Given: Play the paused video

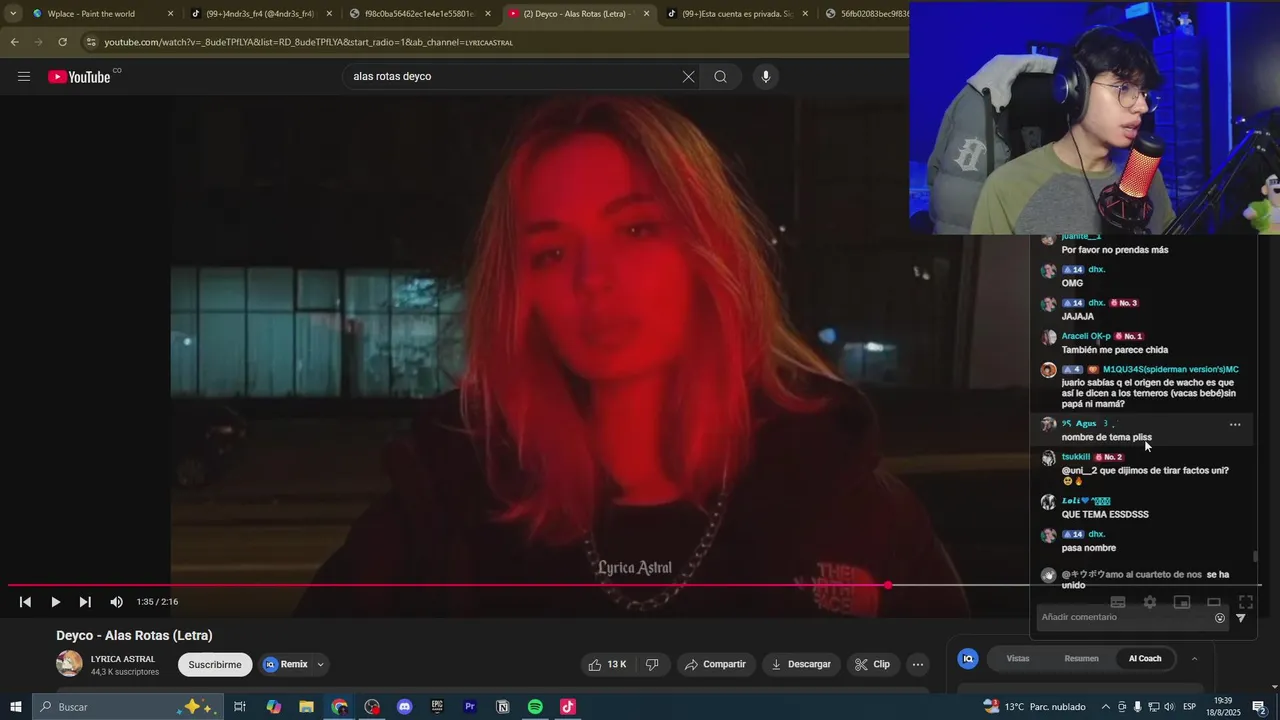Looking at the screenshot, I should 55,602.
